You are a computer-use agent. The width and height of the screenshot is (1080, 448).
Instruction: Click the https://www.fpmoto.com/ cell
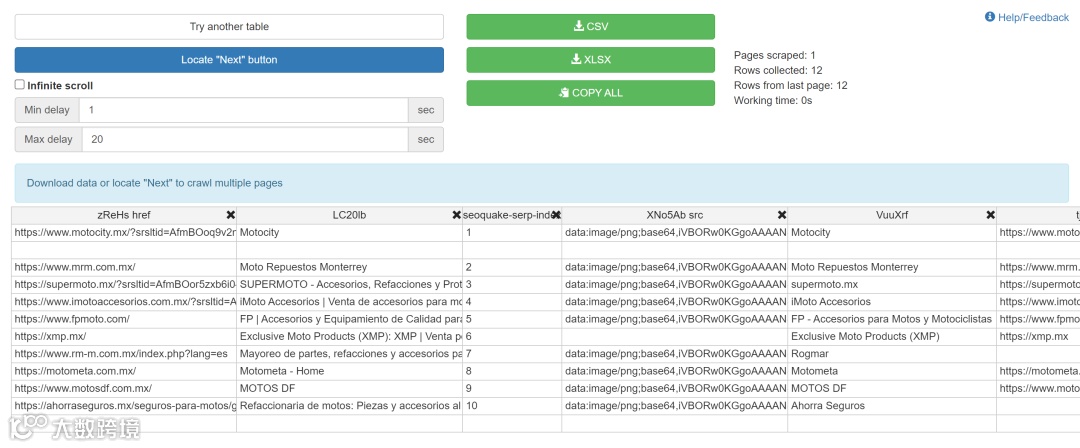click(x=124, y=319)
